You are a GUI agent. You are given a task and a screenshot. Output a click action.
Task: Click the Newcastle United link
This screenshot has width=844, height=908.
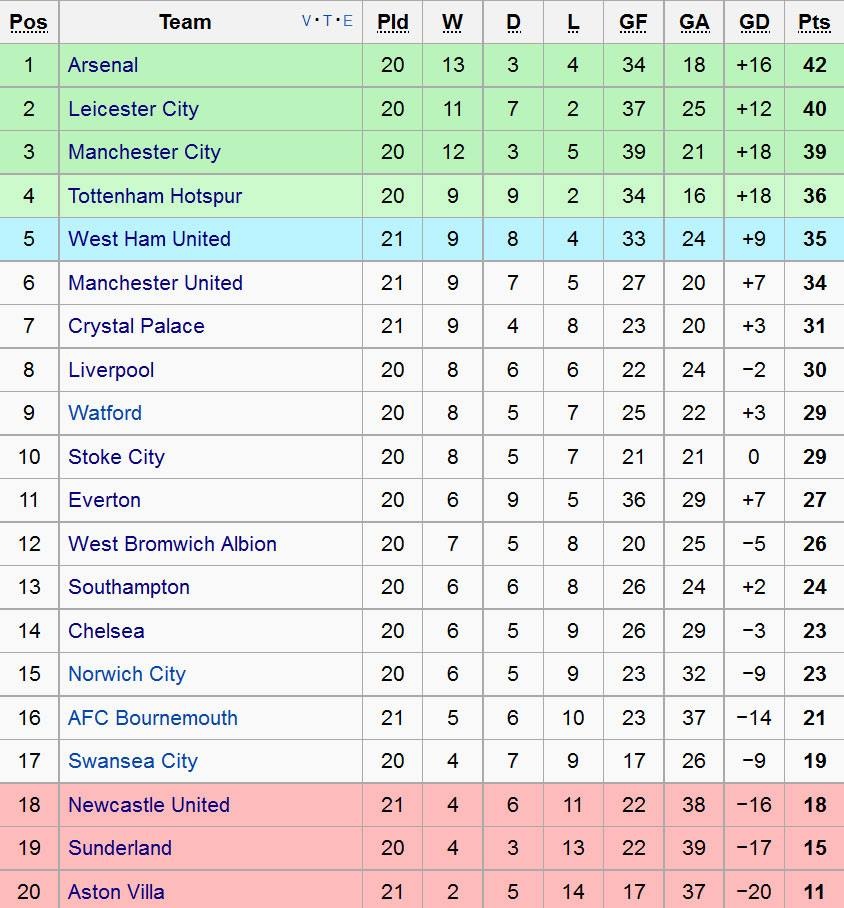(149, 805)
